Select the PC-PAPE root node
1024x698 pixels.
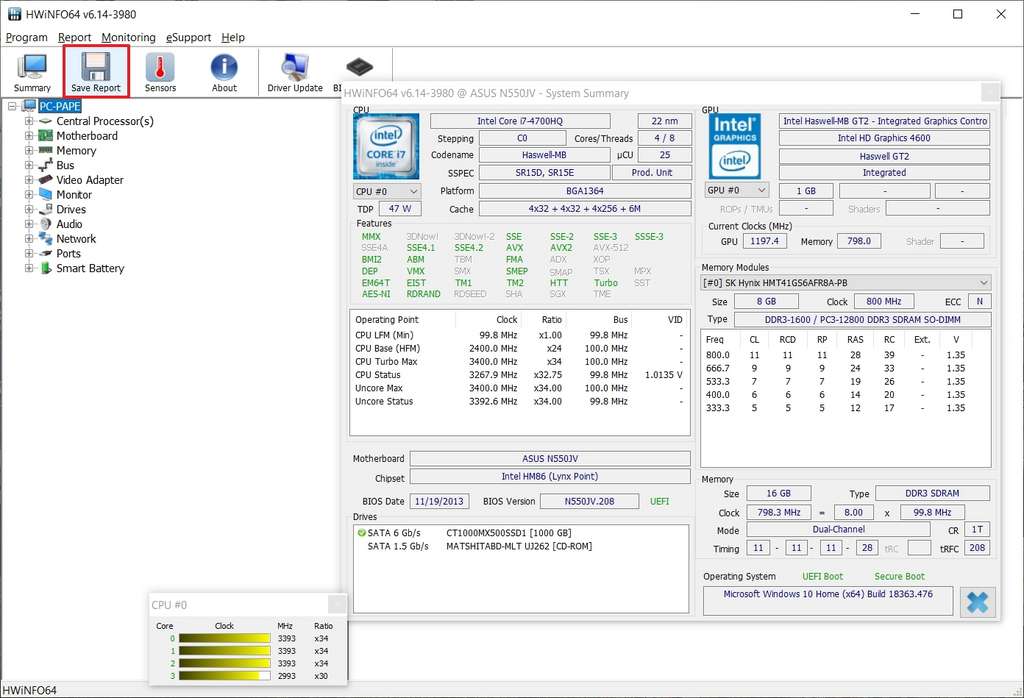click(60, 106)
